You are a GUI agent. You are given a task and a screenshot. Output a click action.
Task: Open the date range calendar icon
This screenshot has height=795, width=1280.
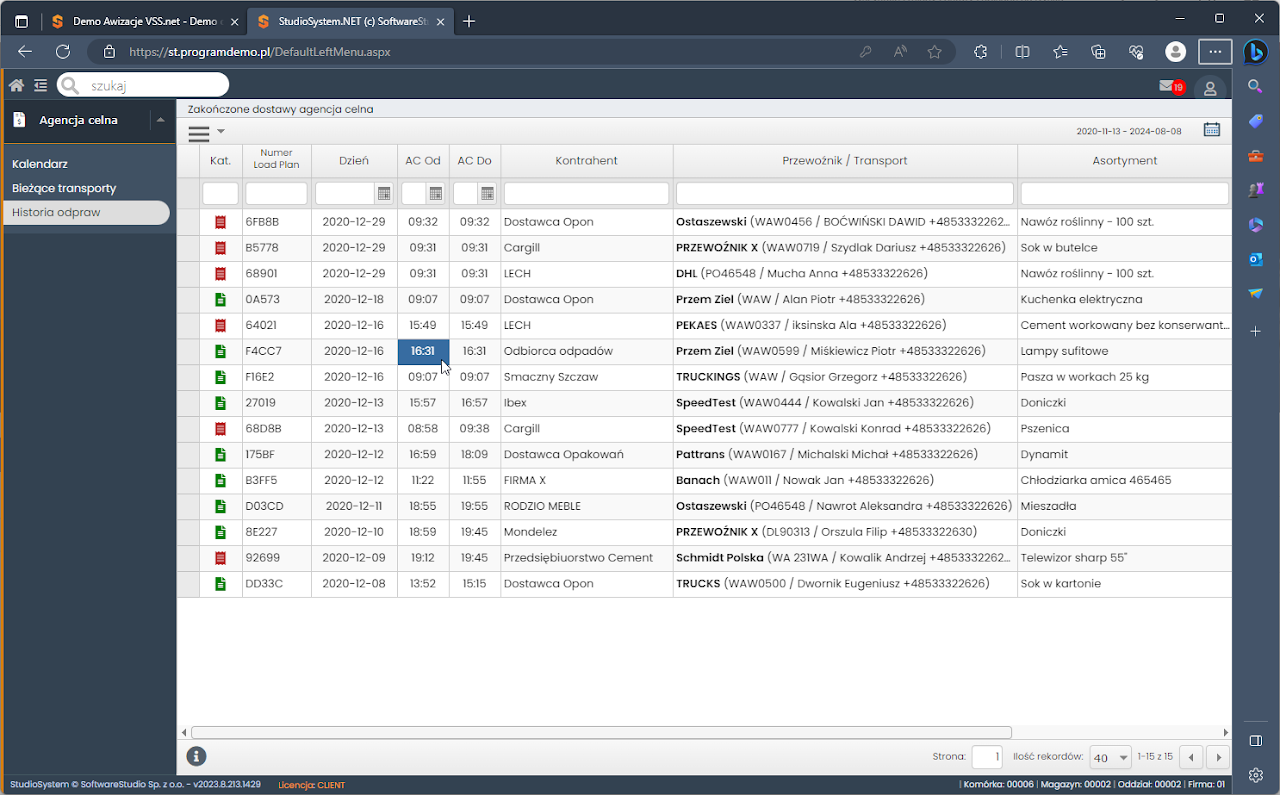tap(1212, 129)
